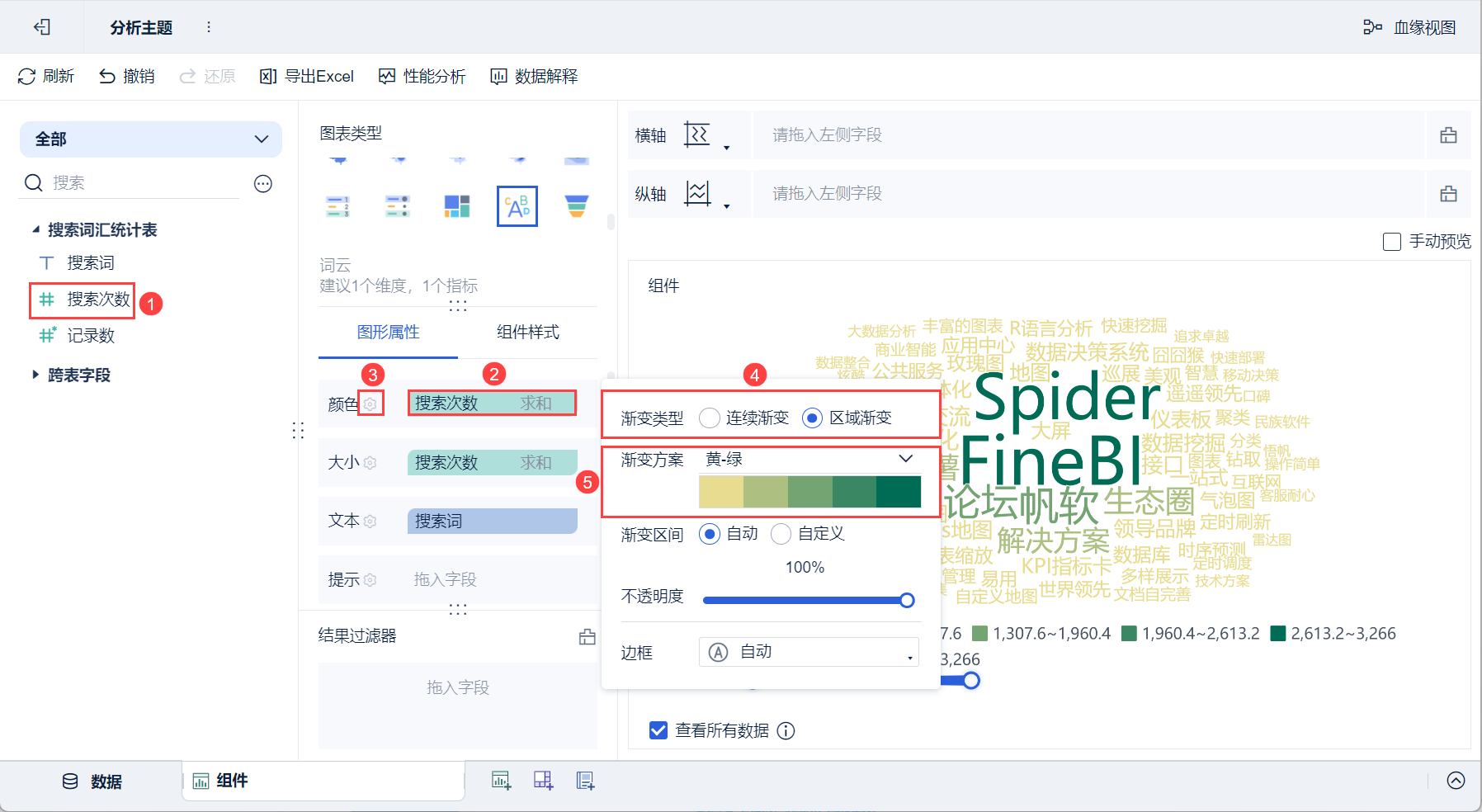
Task: Click the darkest green gradient swatch
Action: pos(899,492)
